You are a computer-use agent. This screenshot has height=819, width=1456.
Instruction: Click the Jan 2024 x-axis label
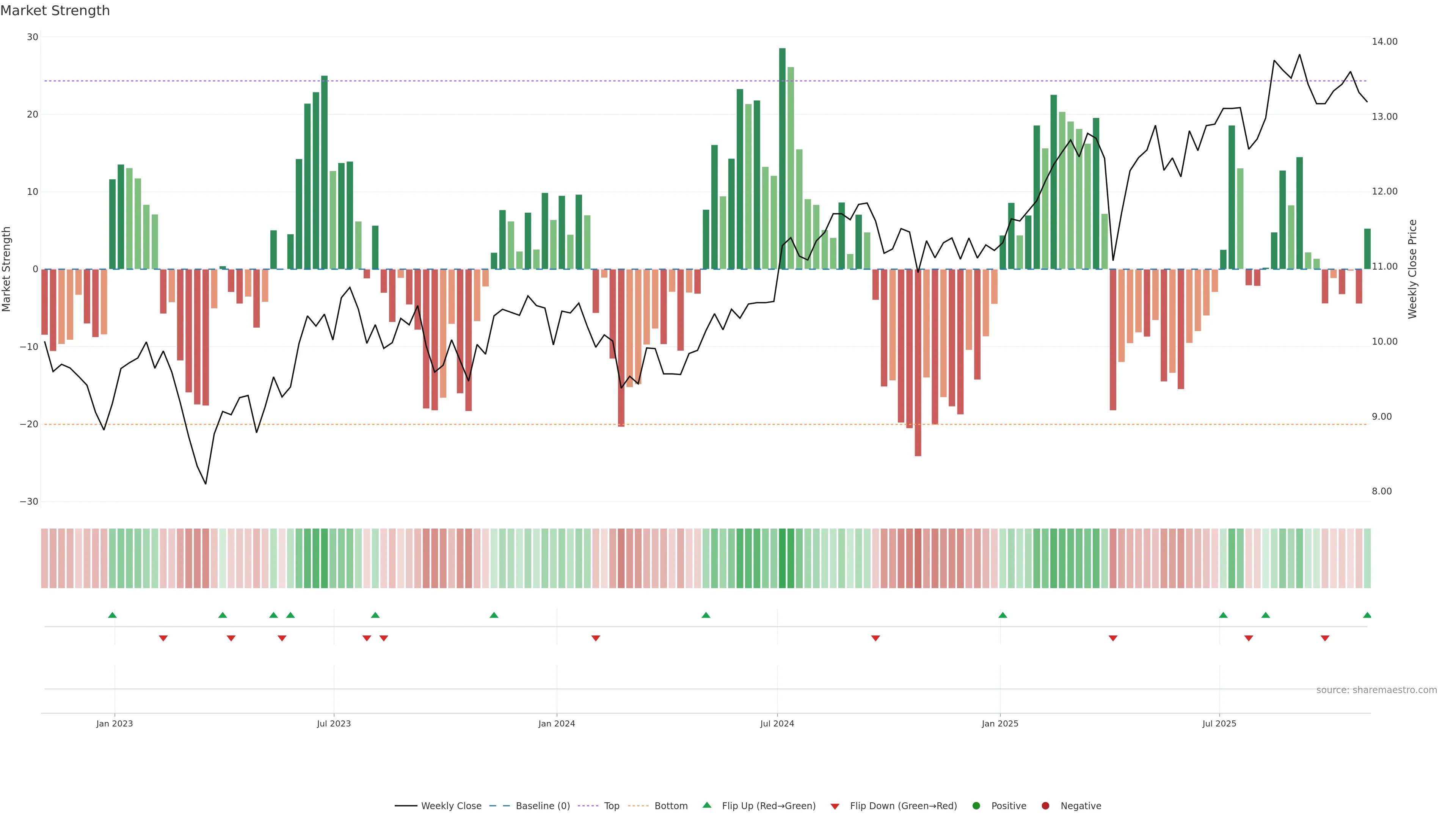(556, 723)
